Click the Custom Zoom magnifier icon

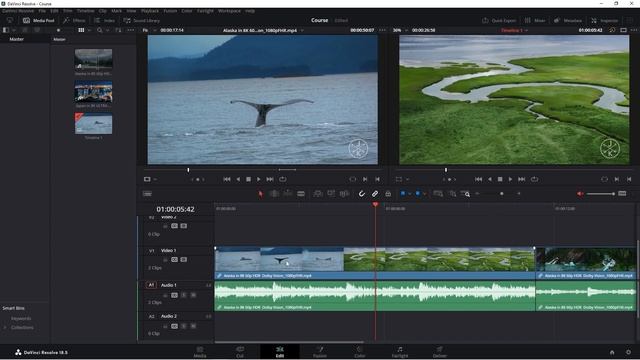466,194
